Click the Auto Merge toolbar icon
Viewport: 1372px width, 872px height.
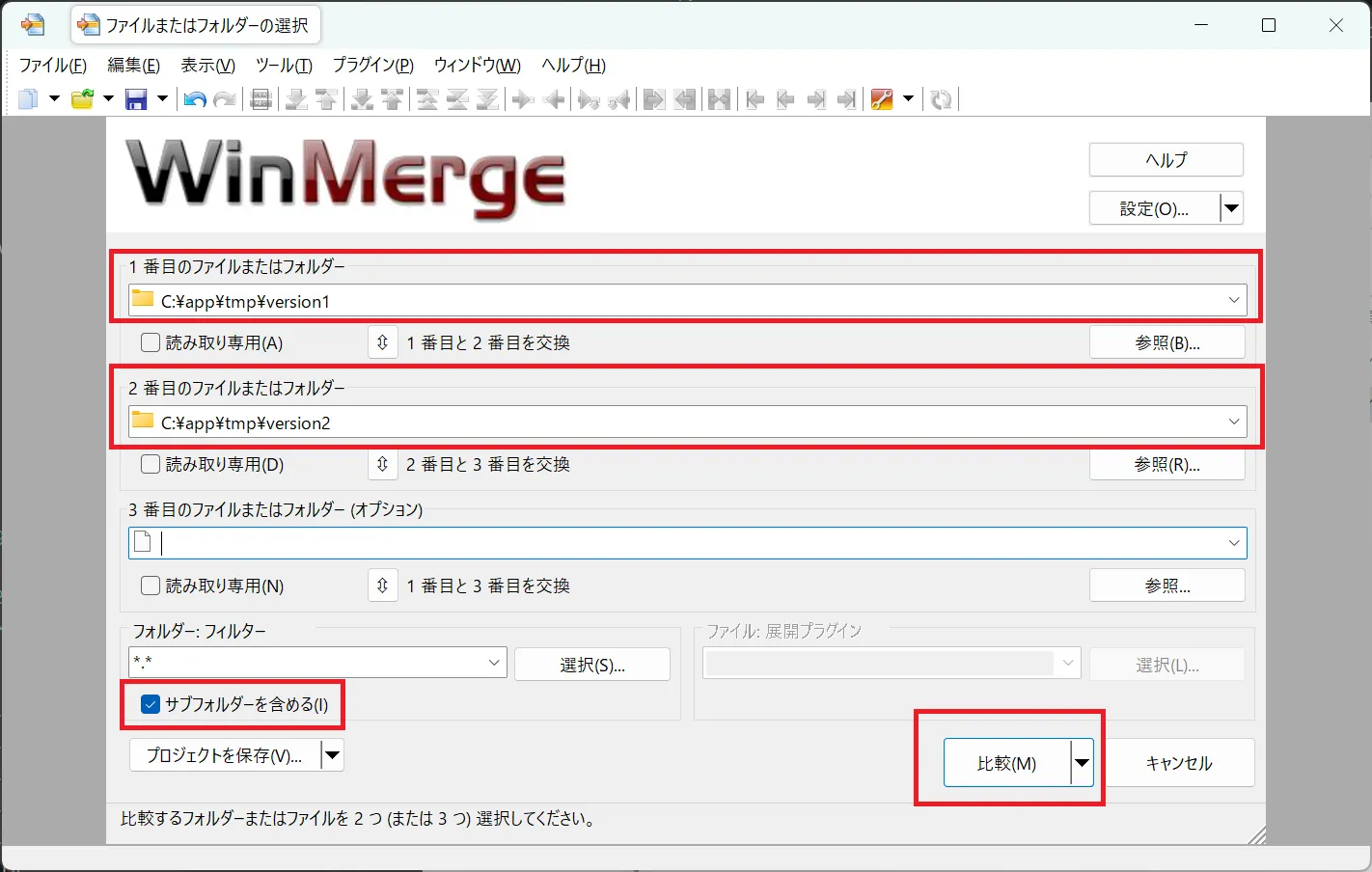tap(720, 99)
